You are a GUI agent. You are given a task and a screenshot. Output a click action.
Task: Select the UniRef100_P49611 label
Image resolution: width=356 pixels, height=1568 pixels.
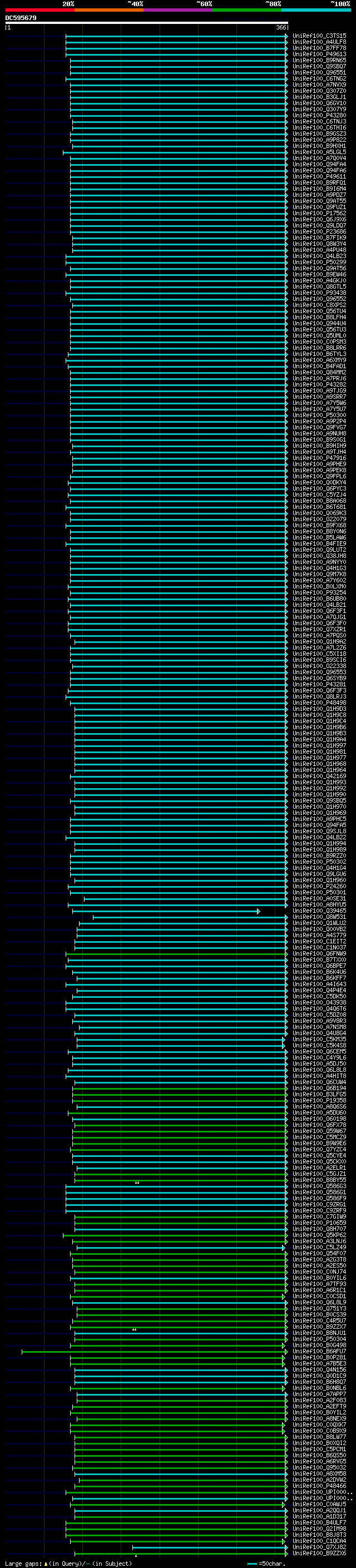319,176
